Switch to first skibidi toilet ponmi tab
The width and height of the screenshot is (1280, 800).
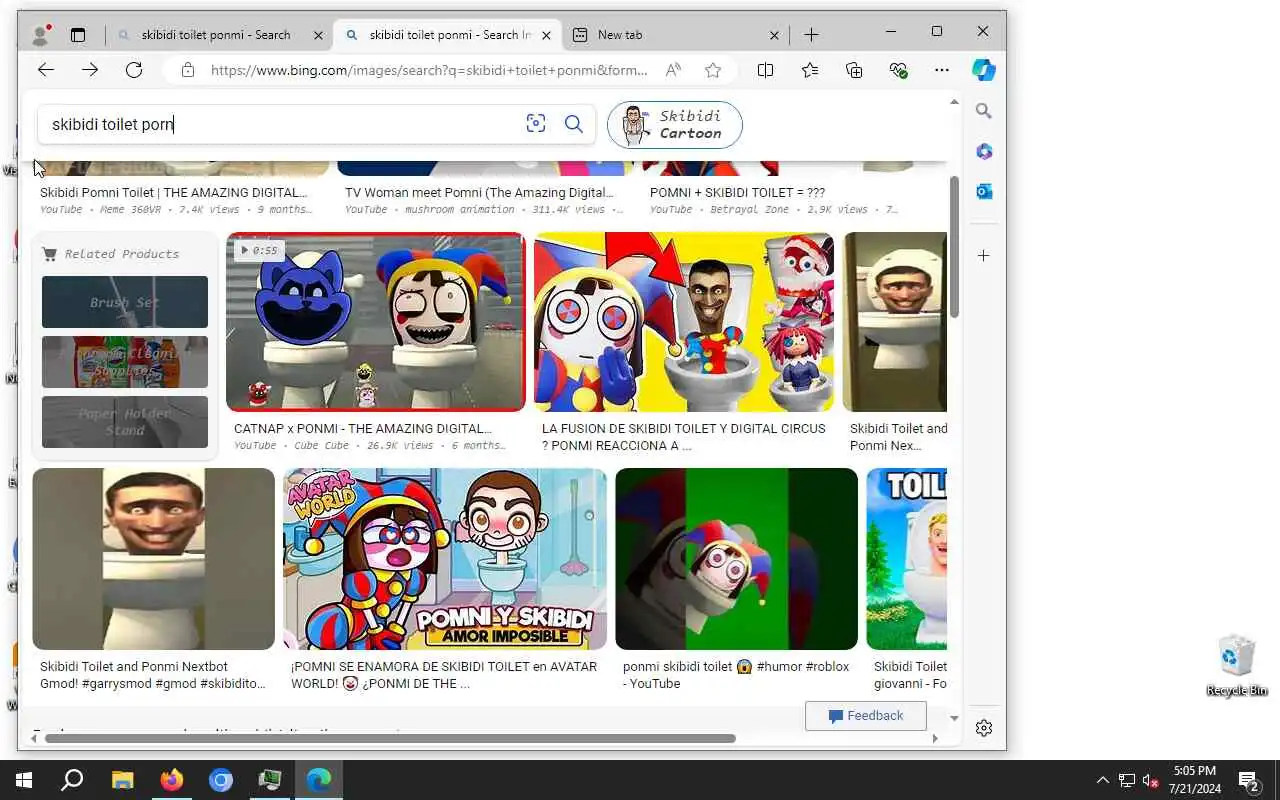(x=215, y=35)
